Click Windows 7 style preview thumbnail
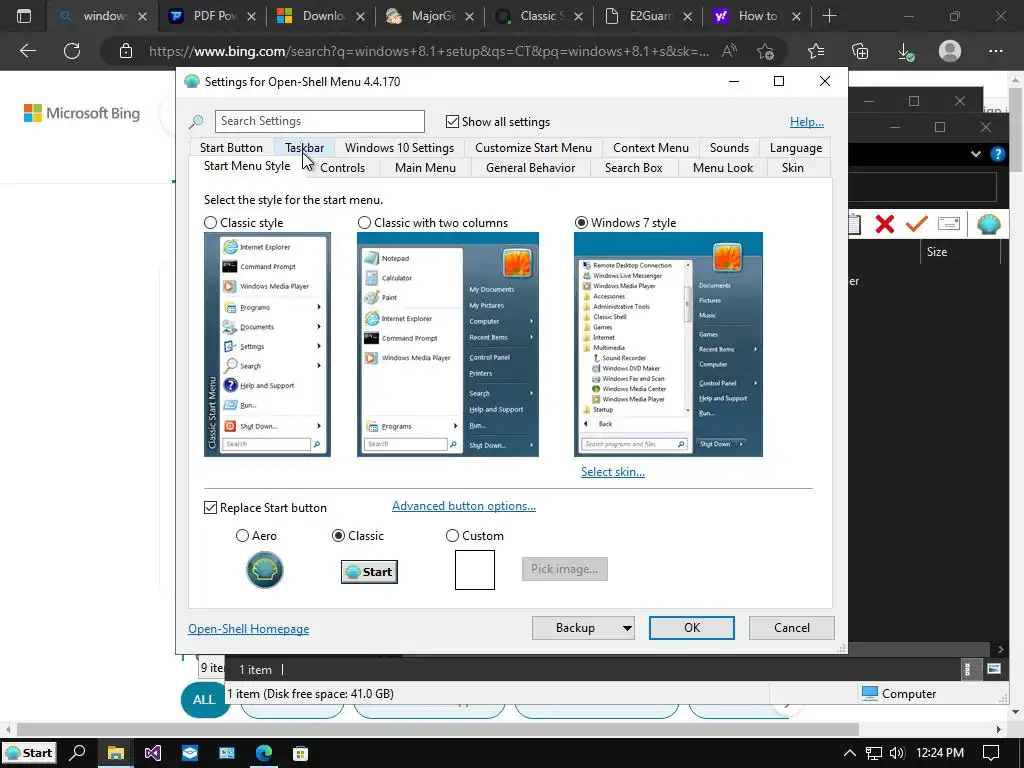This screenshot has width=1024, height=768. [x=668, y=344]
